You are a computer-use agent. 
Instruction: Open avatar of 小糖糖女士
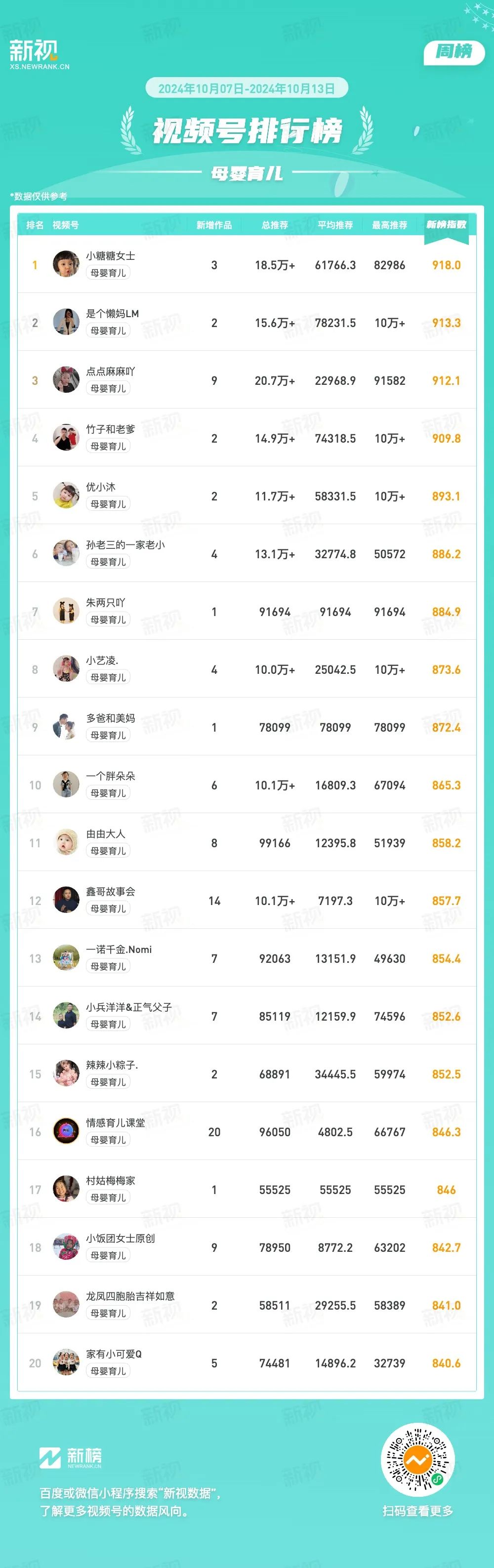(x=66, y=264)
